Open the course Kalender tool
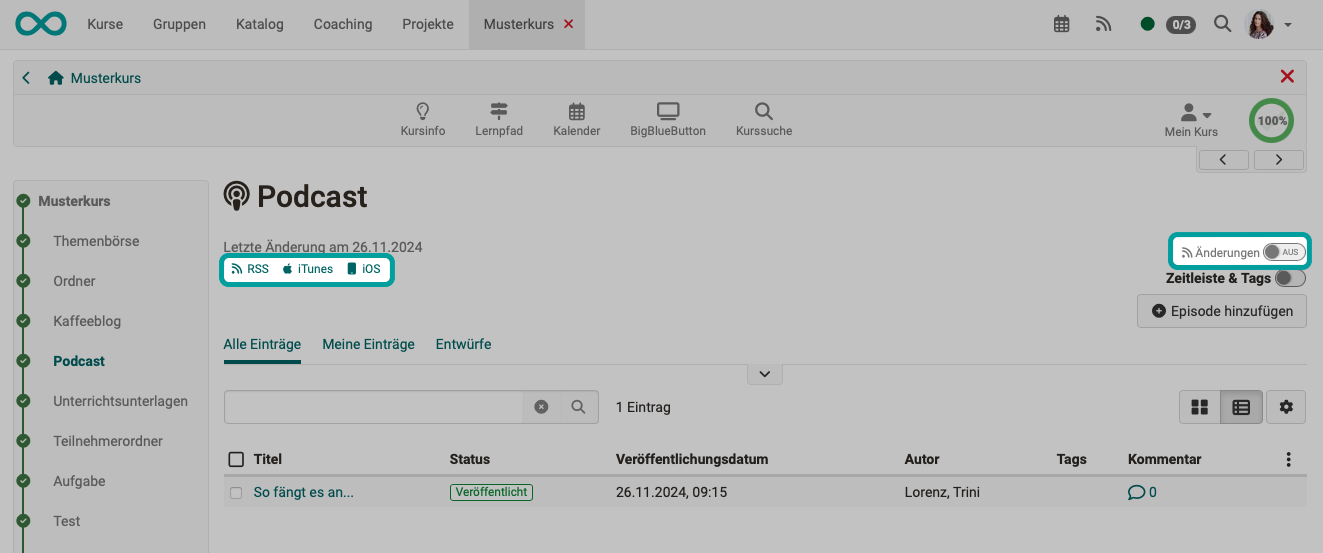 [577, 112]
